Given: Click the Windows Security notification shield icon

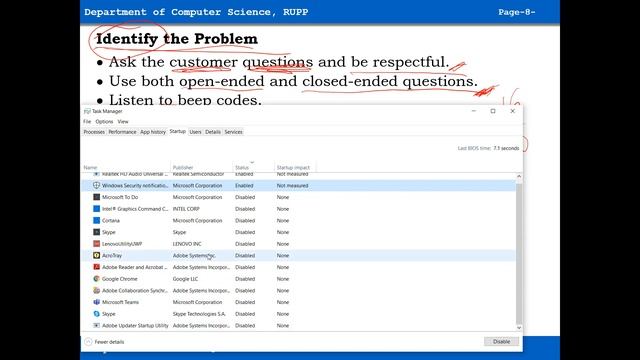Looking at the screenshot, I should pos(96,185).
